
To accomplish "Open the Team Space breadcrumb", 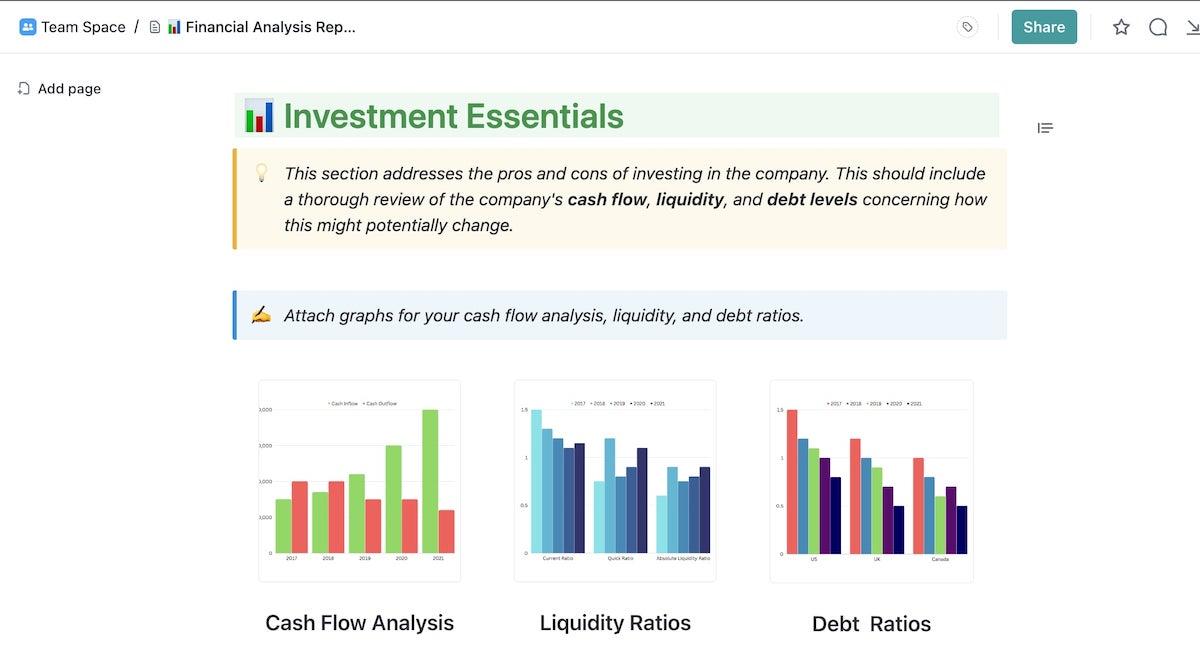I will tap(83, 27).
